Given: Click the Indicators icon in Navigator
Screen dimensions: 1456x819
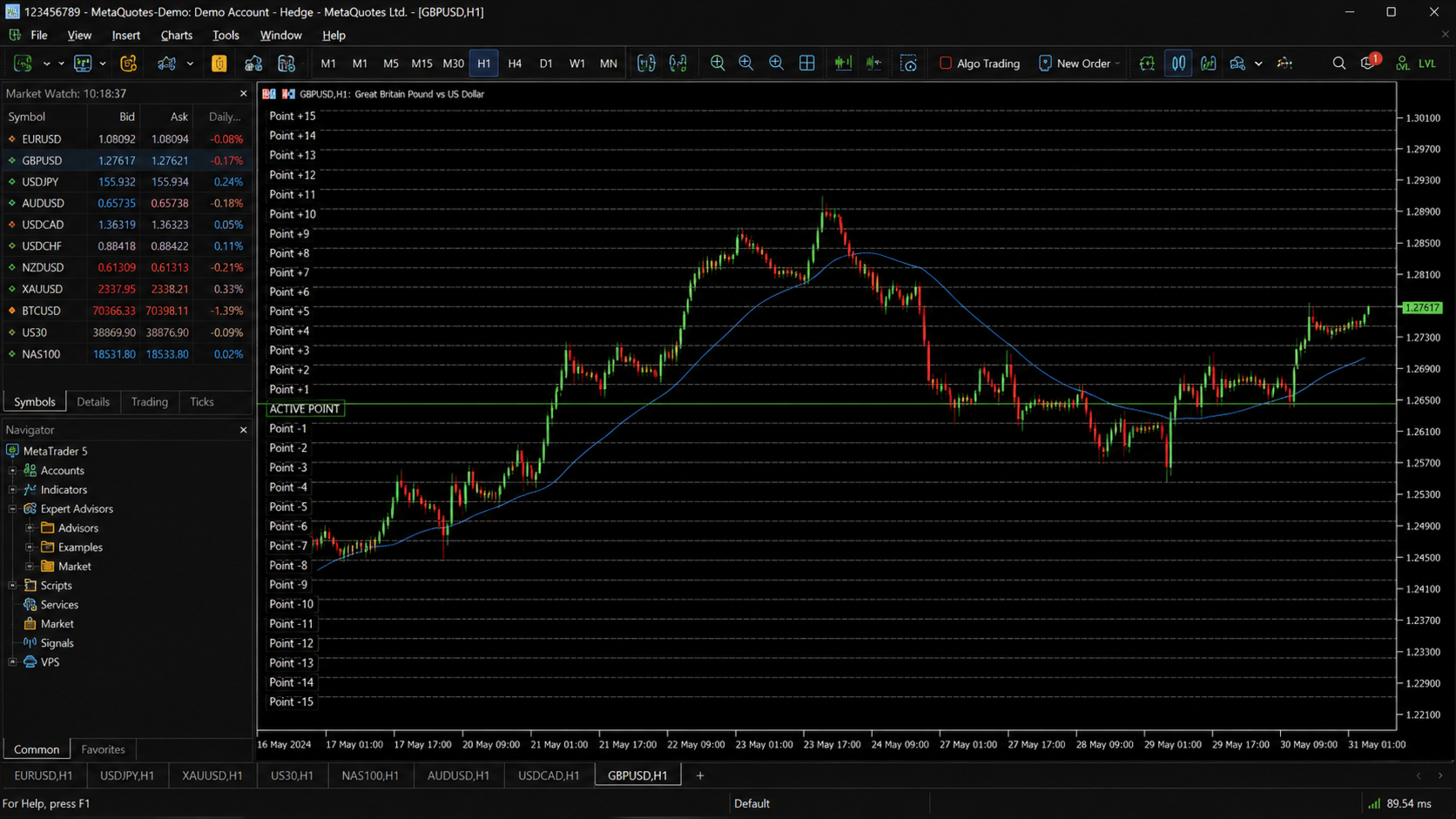Looking at the screenshot, I should click(x=30, y=489).
